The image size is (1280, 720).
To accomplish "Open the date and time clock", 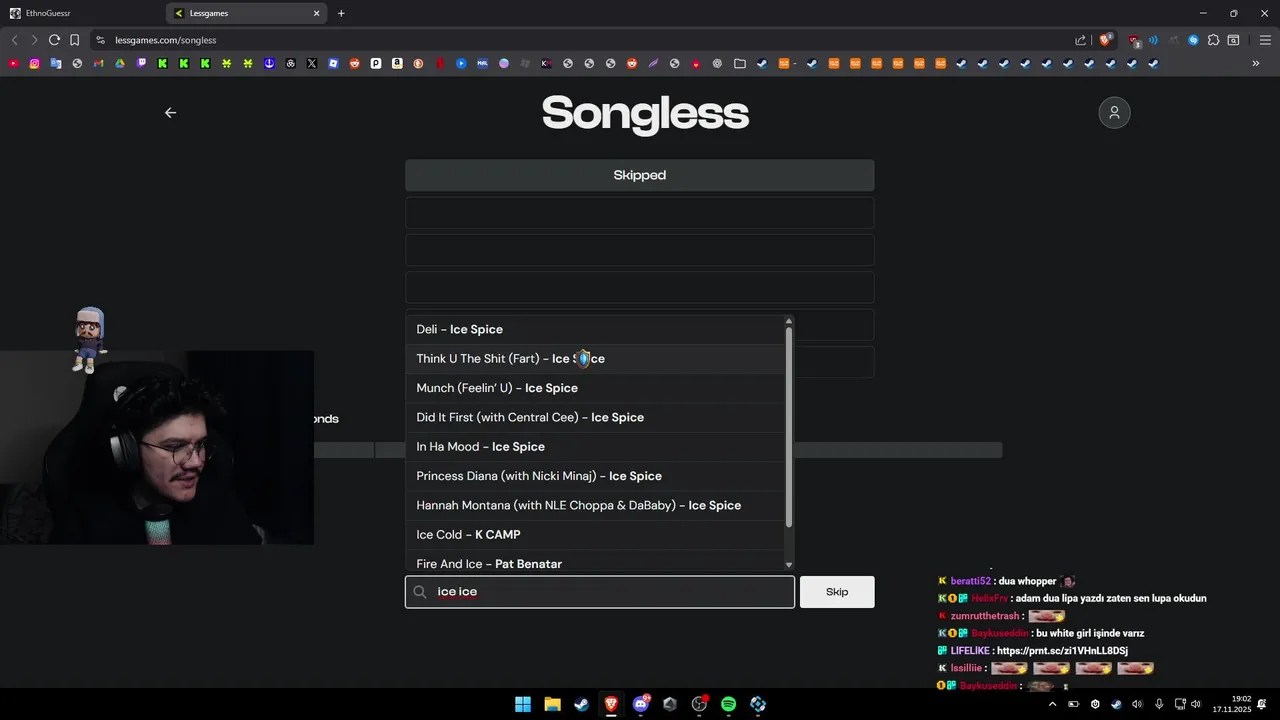I will [1232, 704].
